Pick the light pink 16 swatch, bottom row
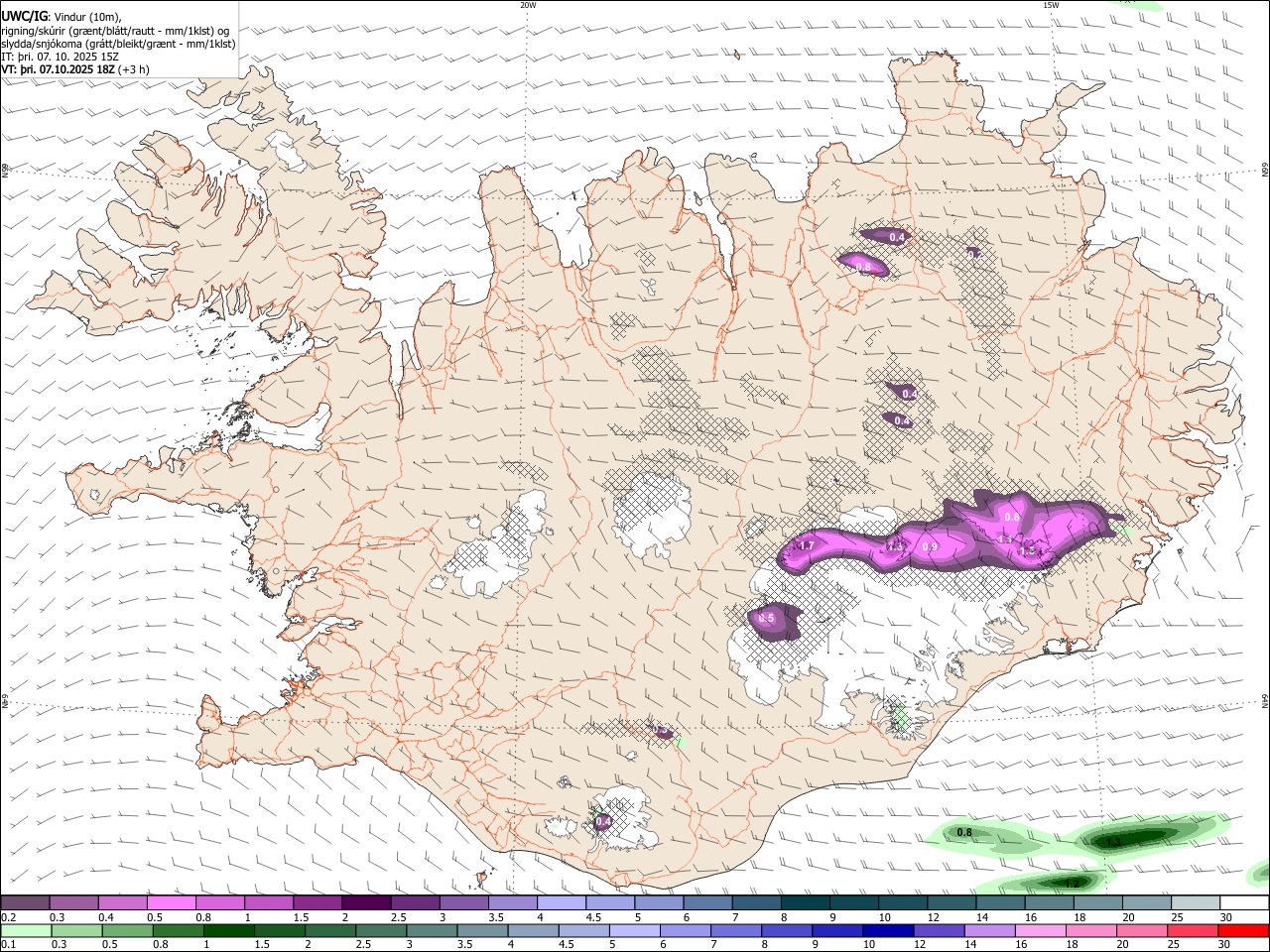The width and height of the screenshot is (1270, 952). click(x=1039, y=931)
